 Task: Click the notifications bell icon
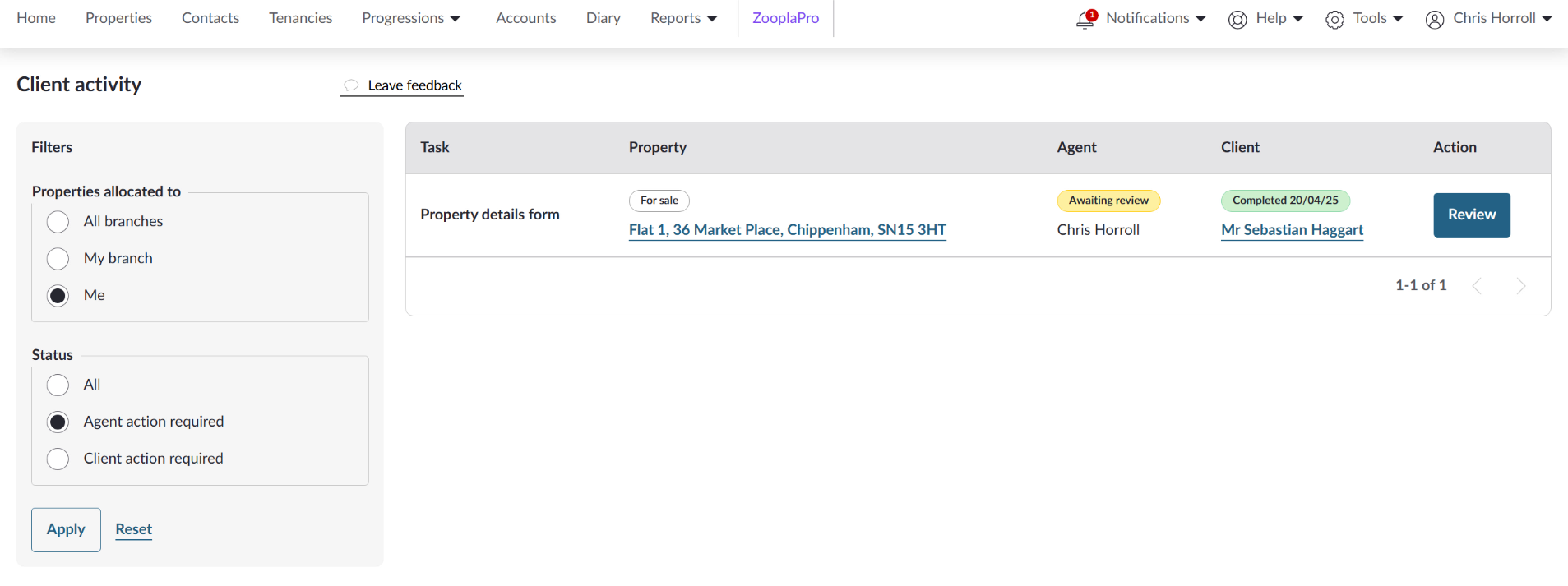click(1086, 19)
